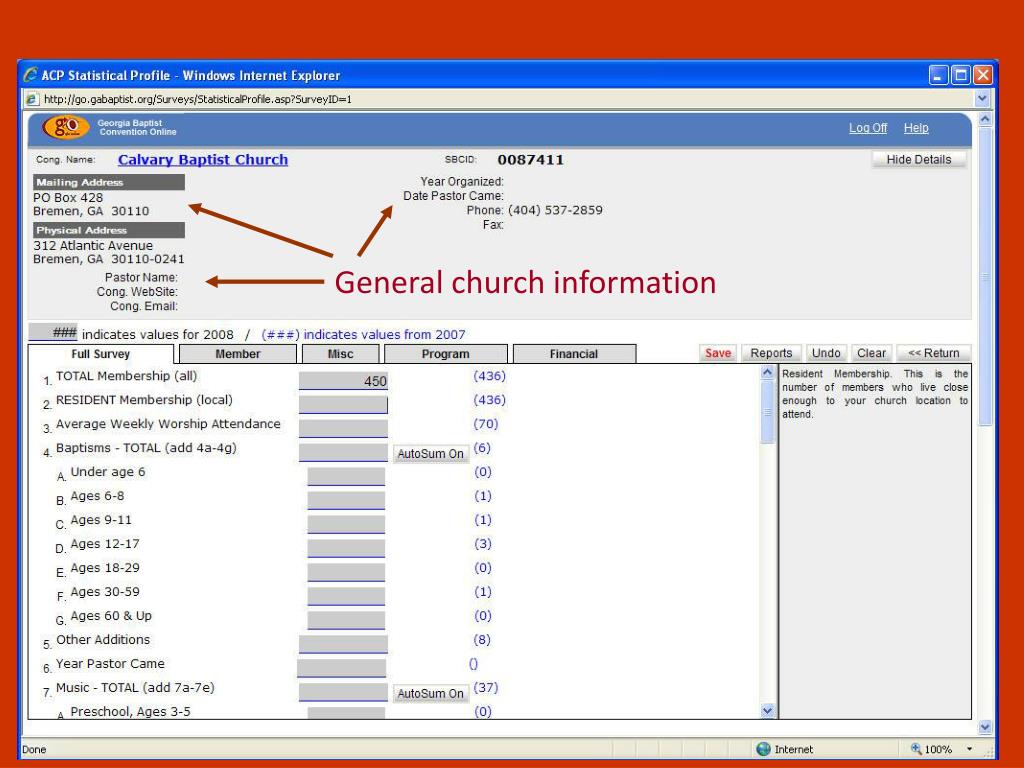Click the Average Weekly Worship Attendance field
Screen dimensions: 1024x768
pyautogui.click(x=343, y=428)
